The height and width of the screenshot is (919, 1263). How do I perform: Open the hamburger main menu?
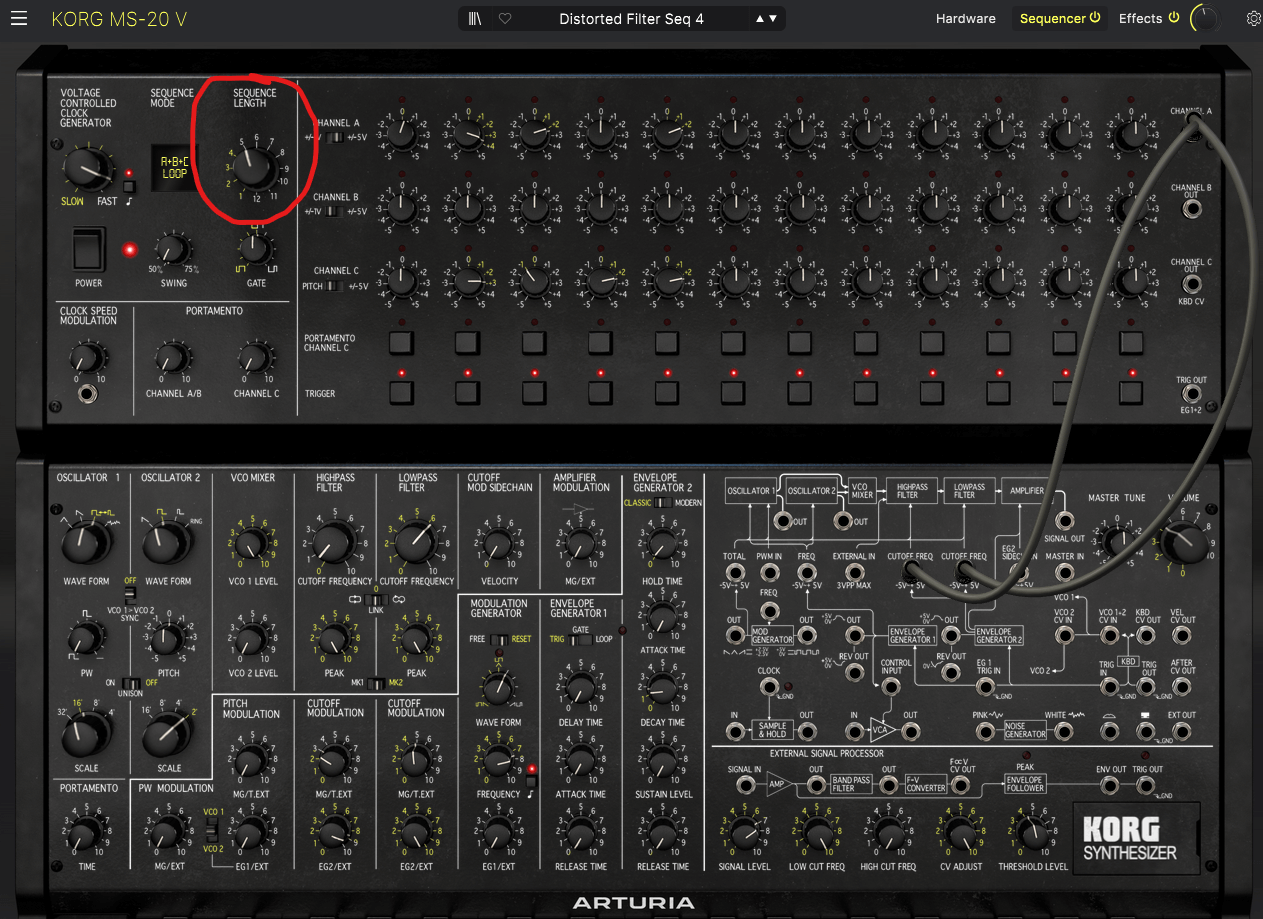tap(20, 19)
